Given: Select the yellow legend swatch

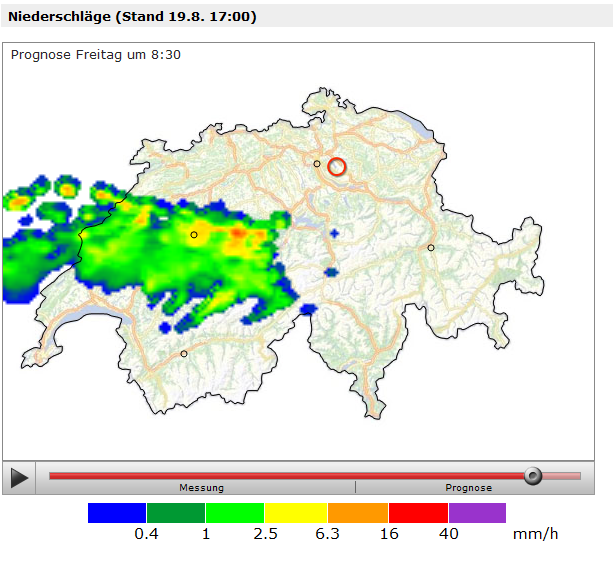Looking at the screenshot, I should click(x=297, y=513).
